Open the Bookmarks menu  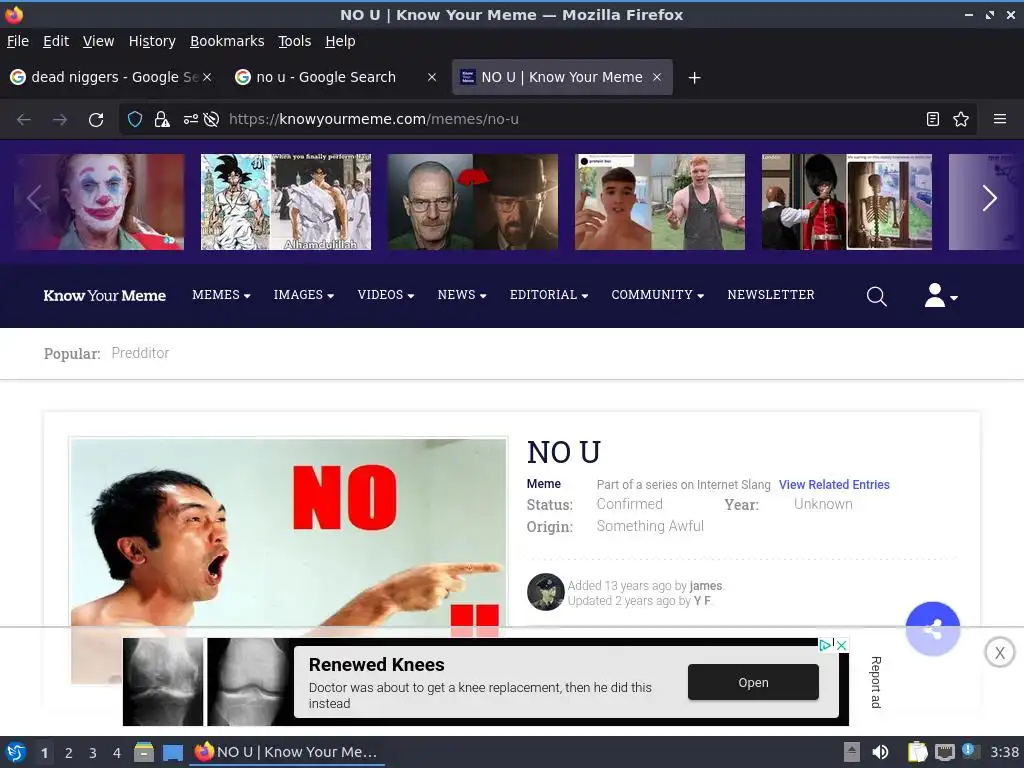[x=227, y=41]
